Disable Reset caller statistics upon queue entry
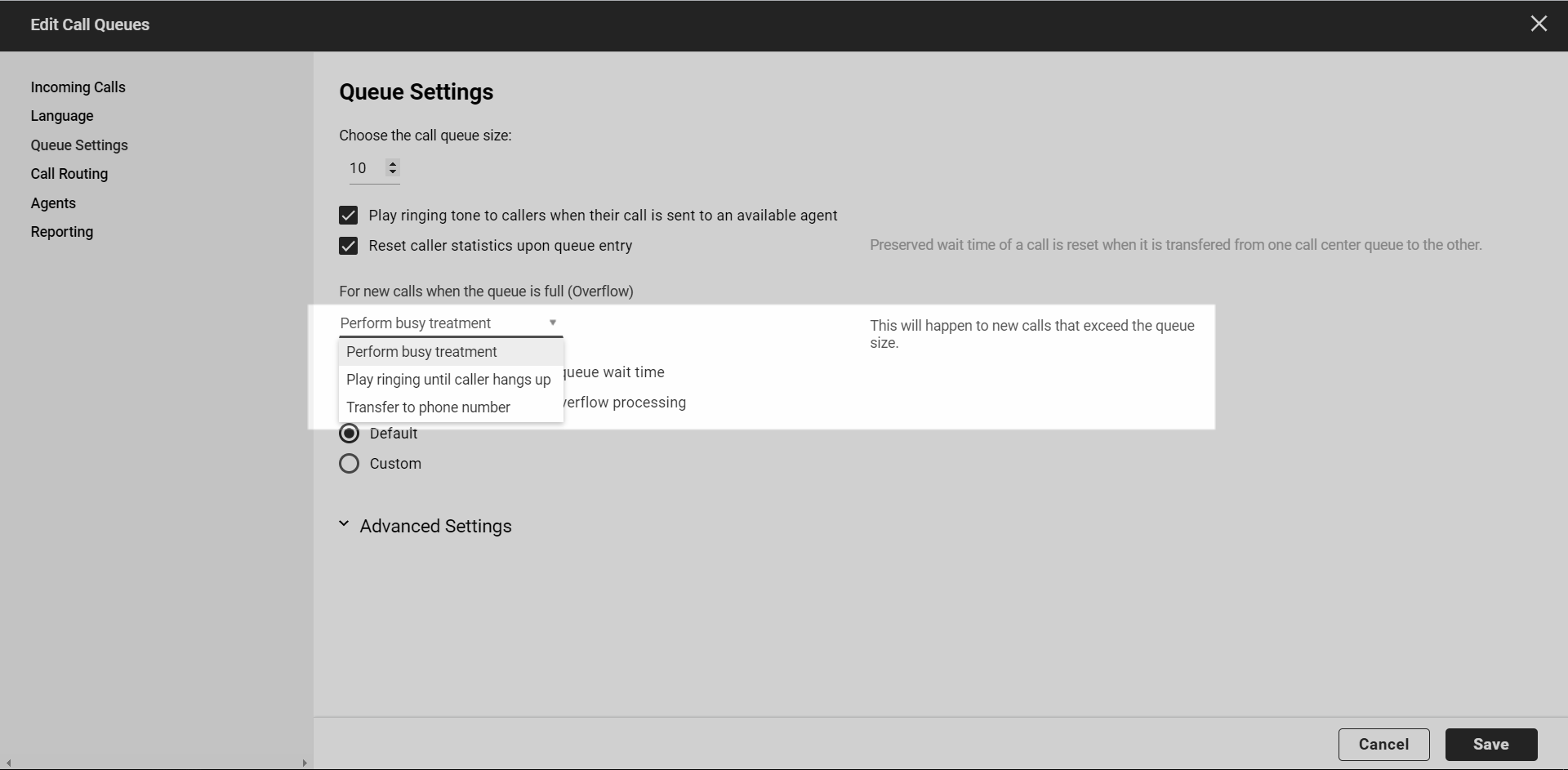1568x770 pixels. (349, 245)
